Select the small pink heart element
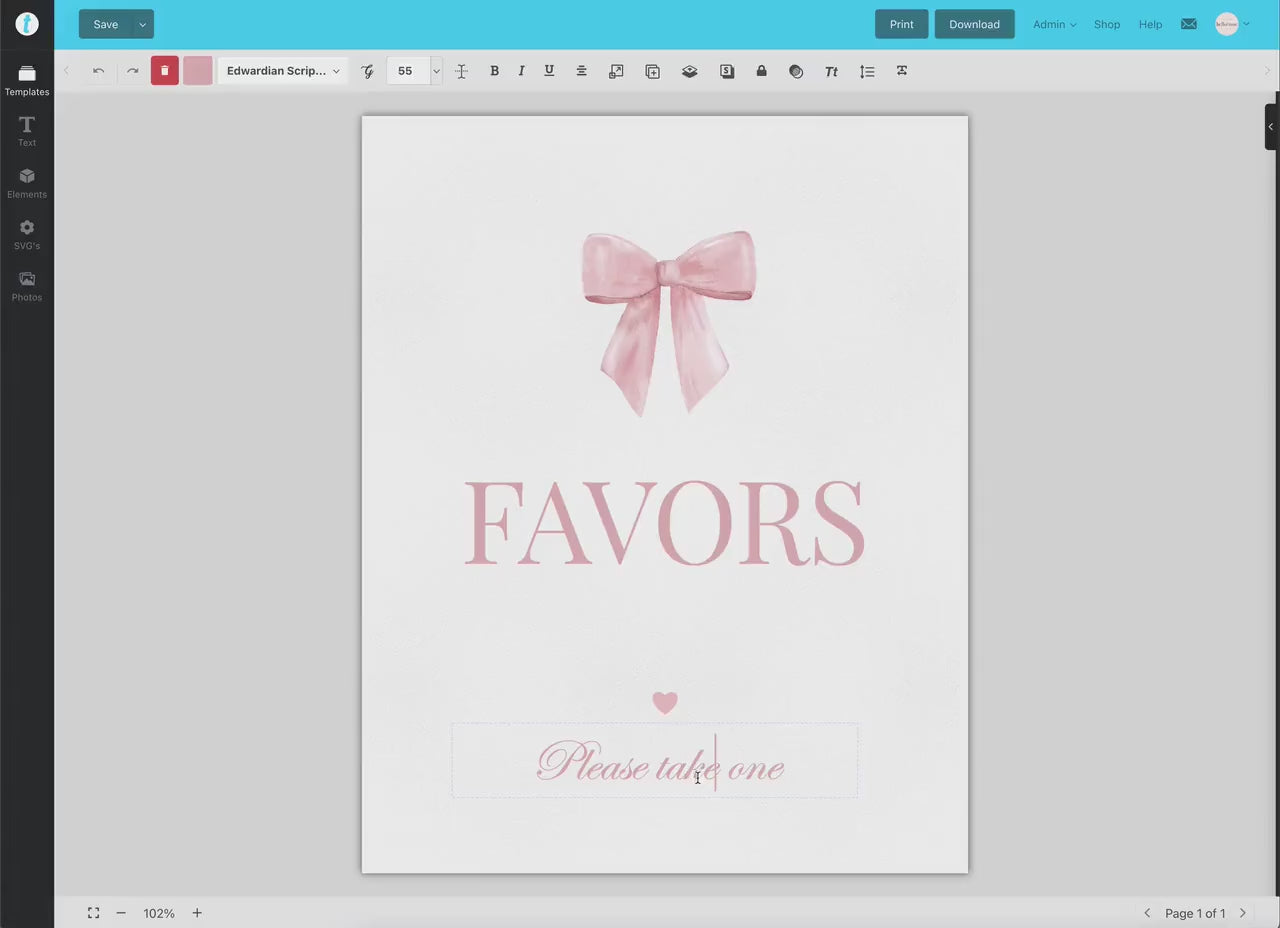The height and width of the screenshot is (928, 1280). (665, 702)
